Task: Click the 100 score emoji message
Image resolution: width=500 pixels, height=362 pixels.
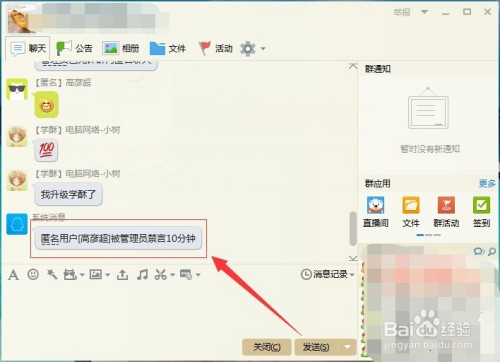Action: [46, 150]
